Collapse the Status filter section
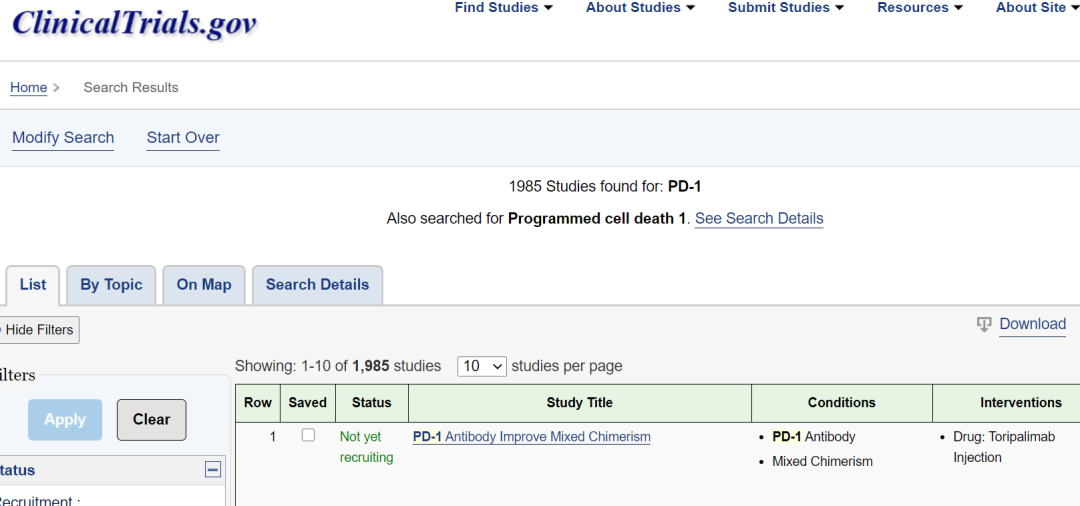The width and height of the screenshot is (1080, 506). click(212, 469)
